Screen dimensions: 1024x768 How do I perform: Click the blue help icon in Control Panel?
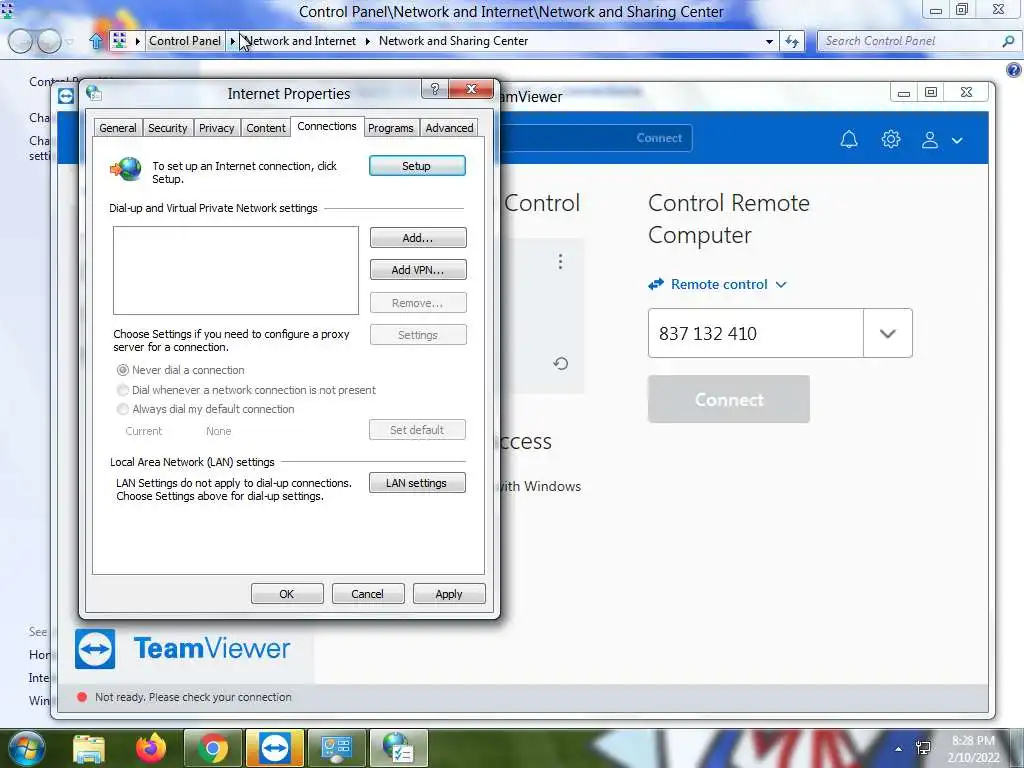pos(1014,69)
